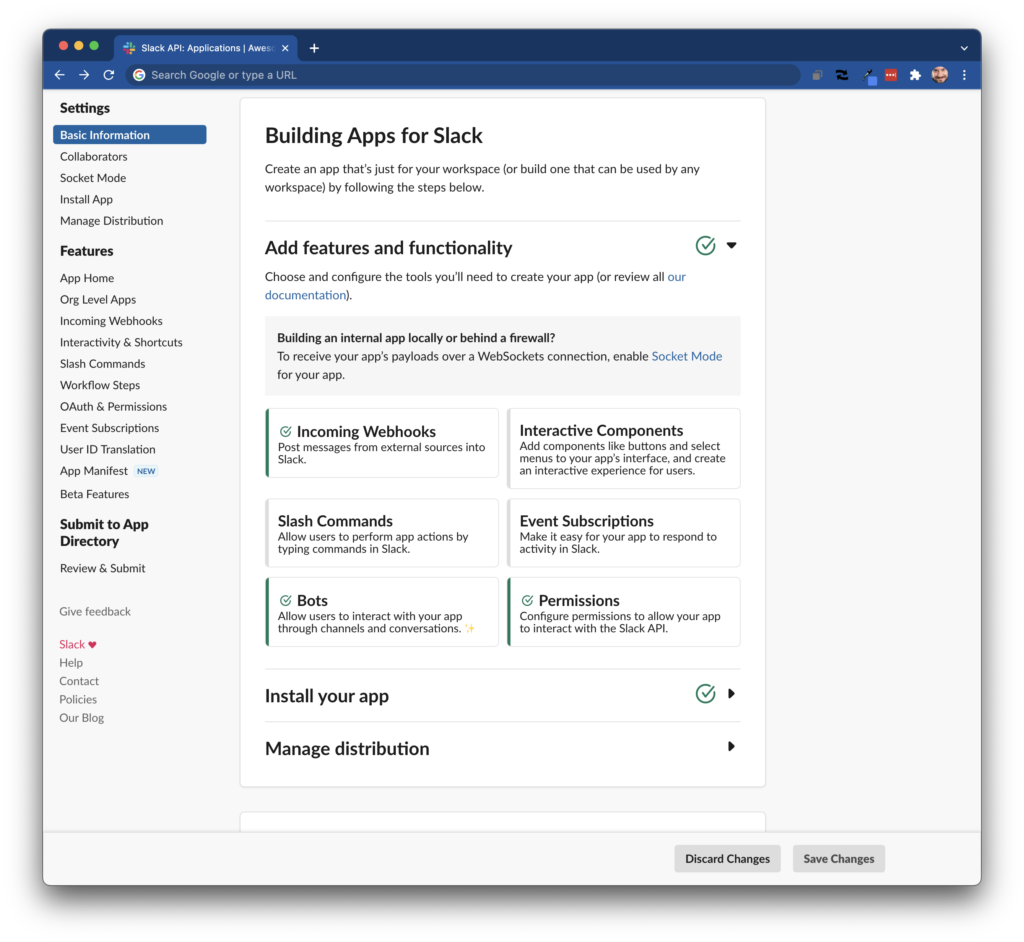The image size is (1024, 942).
Task: Click the eyedropper extension icon in toolbar
Action: 867,76
